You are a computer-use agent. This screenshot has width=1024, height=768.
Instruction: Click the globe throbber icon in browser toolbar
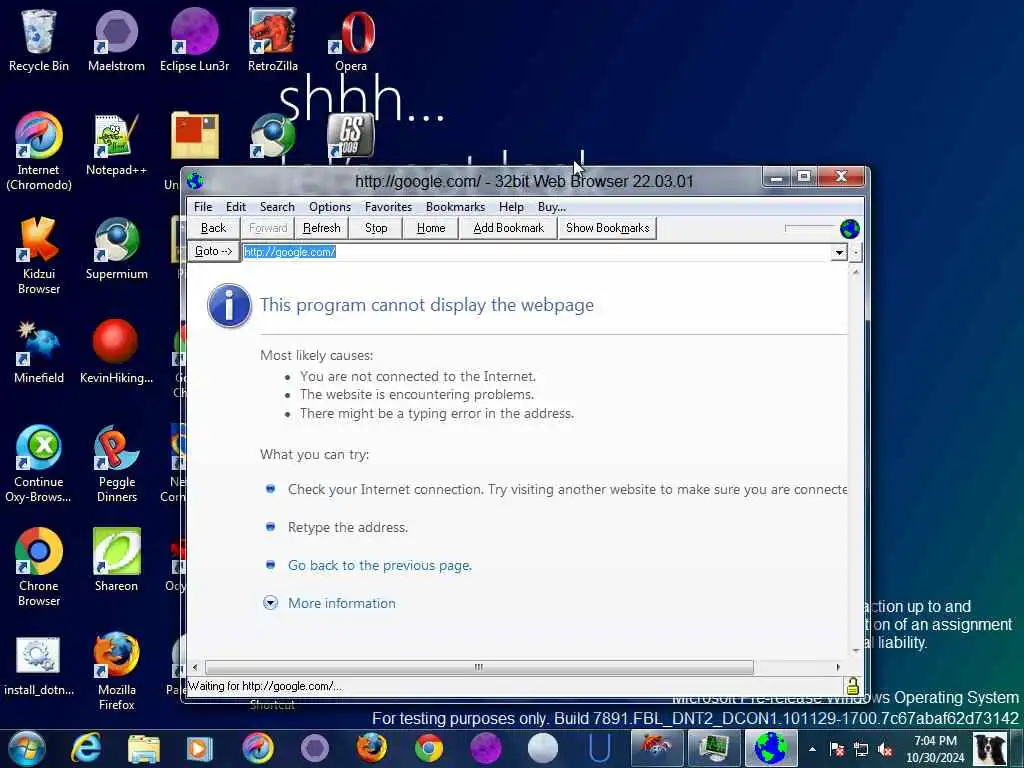coord(850,229)
